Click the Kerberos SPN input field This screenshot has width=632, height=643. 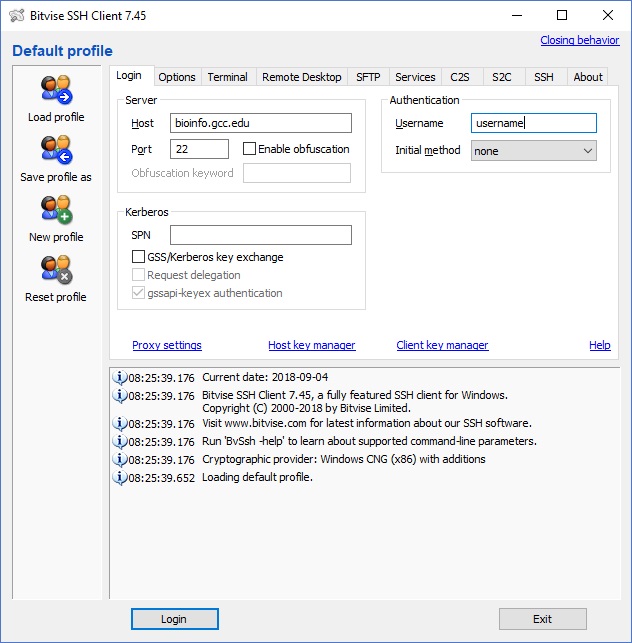pos(261,235)
